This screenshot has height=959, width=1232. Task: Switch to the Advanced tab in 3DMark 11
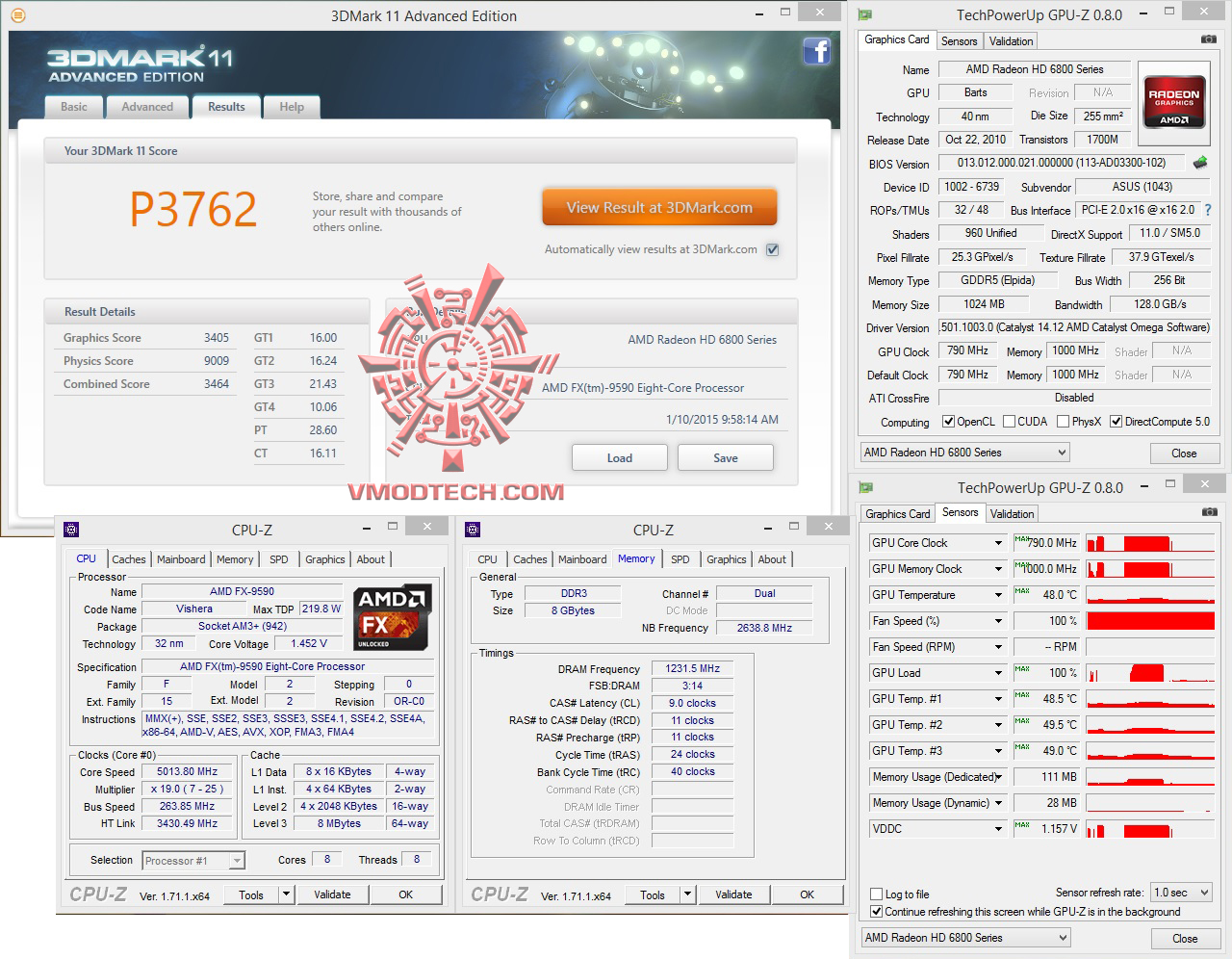(x=147, y=107)
